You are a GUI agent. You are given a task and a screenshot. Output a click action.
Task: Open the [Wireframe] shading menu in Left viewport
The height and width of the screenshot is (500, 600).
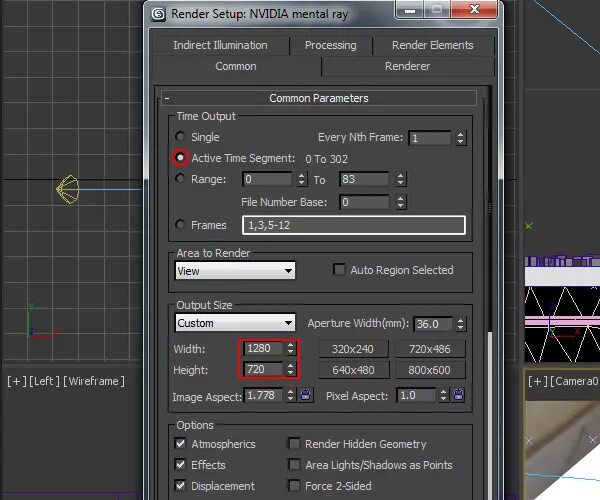94,381
